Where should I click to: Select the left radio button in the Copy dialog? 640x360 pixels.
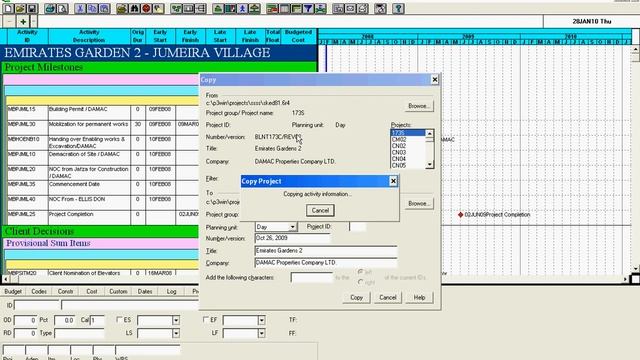pyautogui.click(x=360, y=272)
